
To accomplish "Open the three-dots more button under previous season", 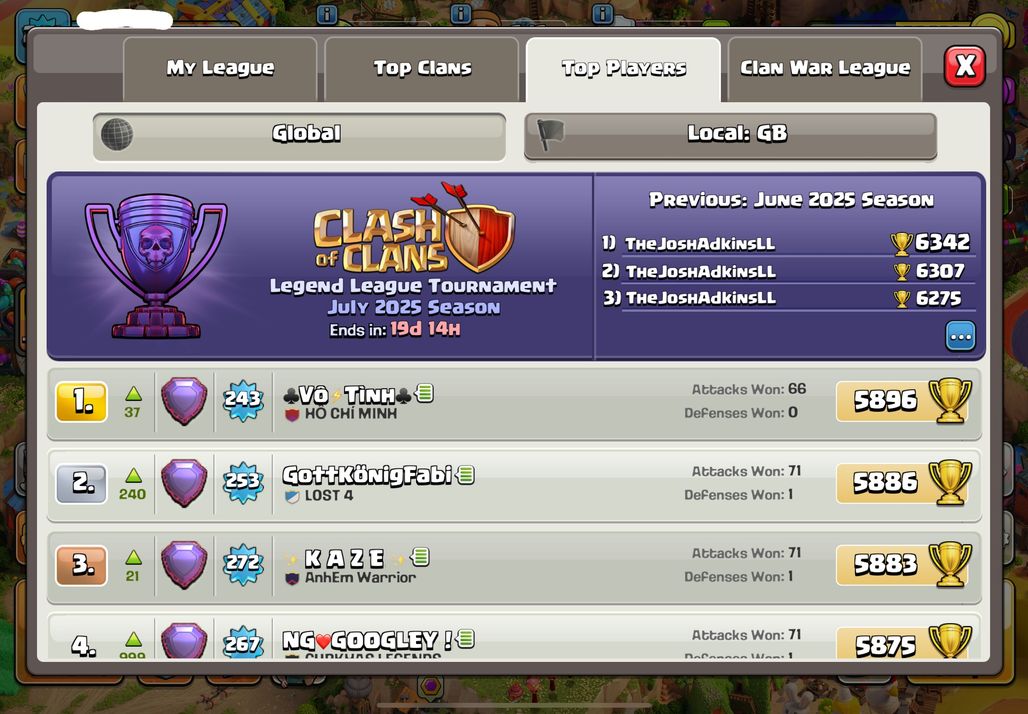I will [x=960, y=336].
